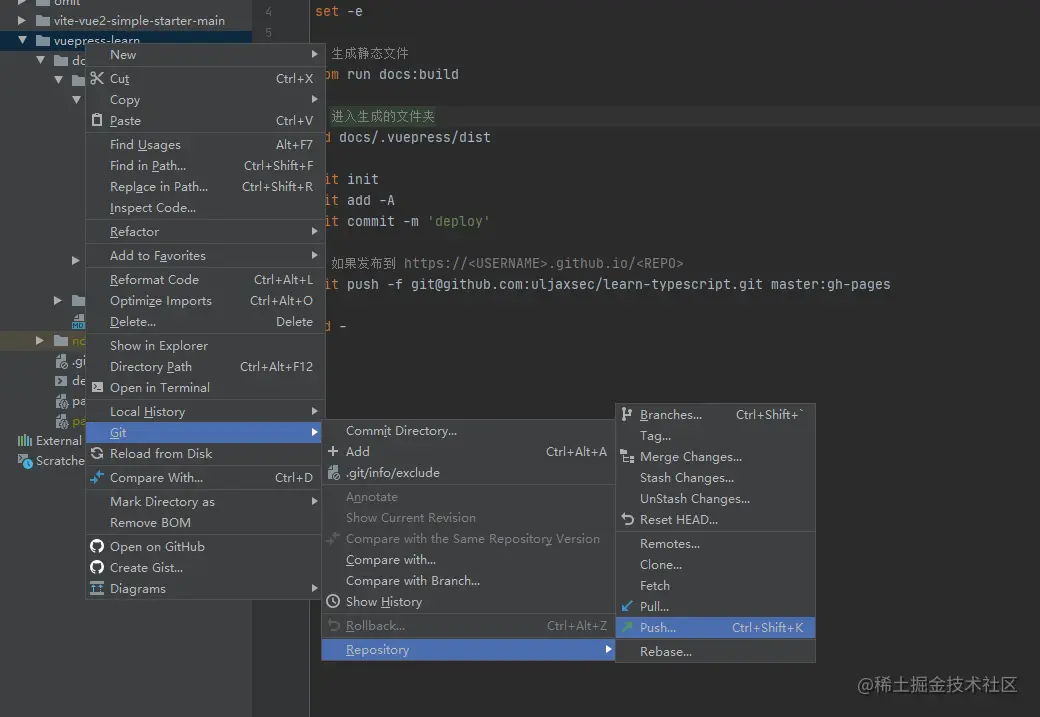Viewport: 1040px width, 717px height.
Task: Click the Branches fork icon
Action: click(627, 414)
